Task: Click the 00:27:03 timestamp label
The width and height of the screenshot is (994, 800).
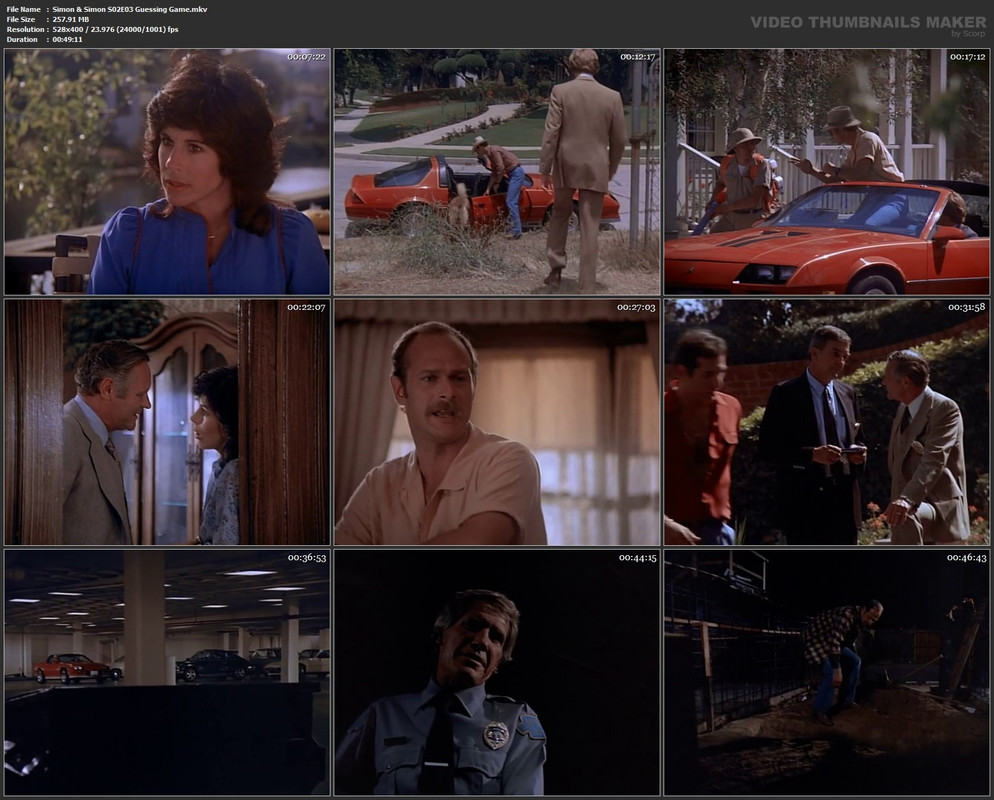Action: pyautogui.click(x=636, y=307)
